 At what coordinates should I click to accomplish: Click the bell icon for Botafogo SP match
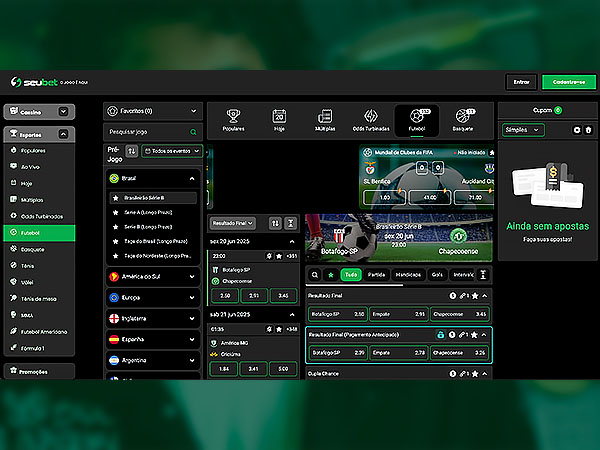(x=269, y=256)
